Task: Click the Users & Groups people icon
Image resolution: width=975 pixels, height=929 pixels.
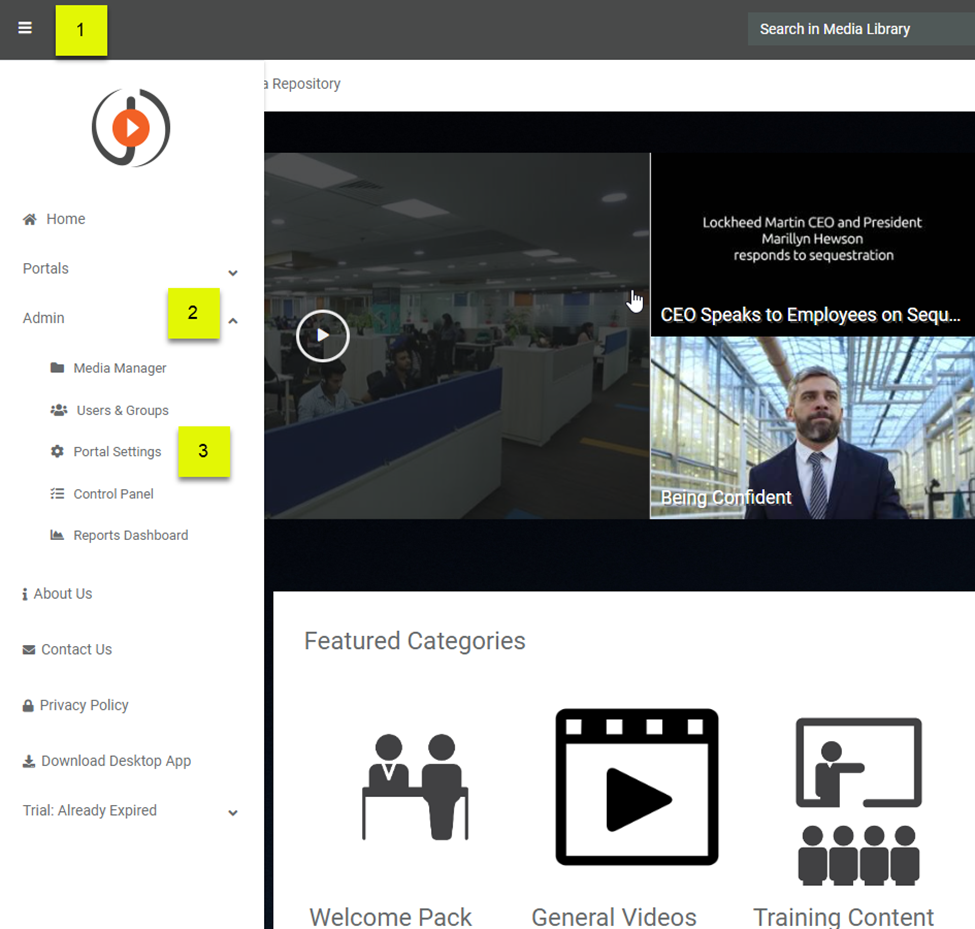Action: [59, 410]
